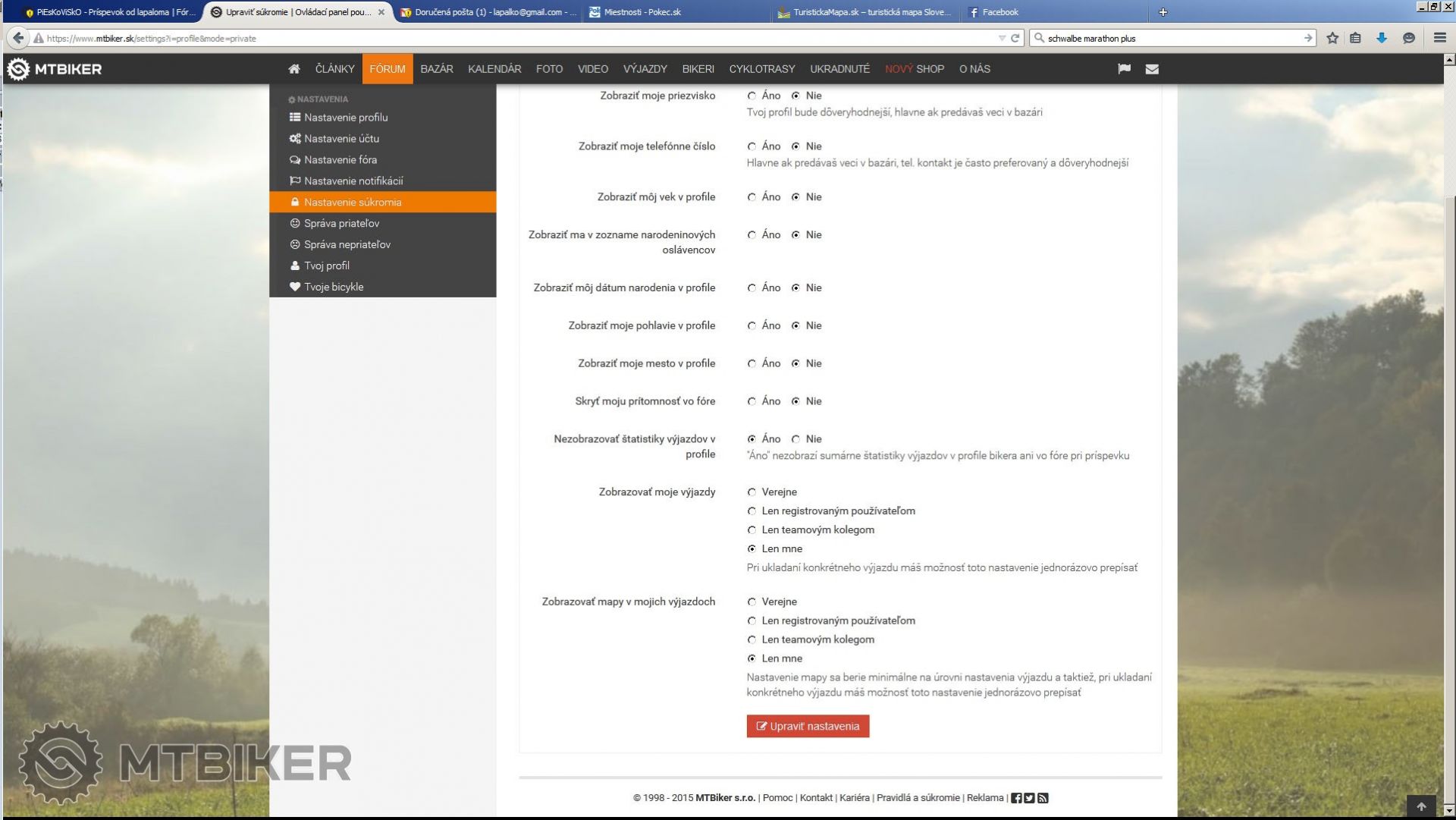Click the Facebook icon in footer
This screenshot has width=1456, height=820.
[x=1016, y=798]
